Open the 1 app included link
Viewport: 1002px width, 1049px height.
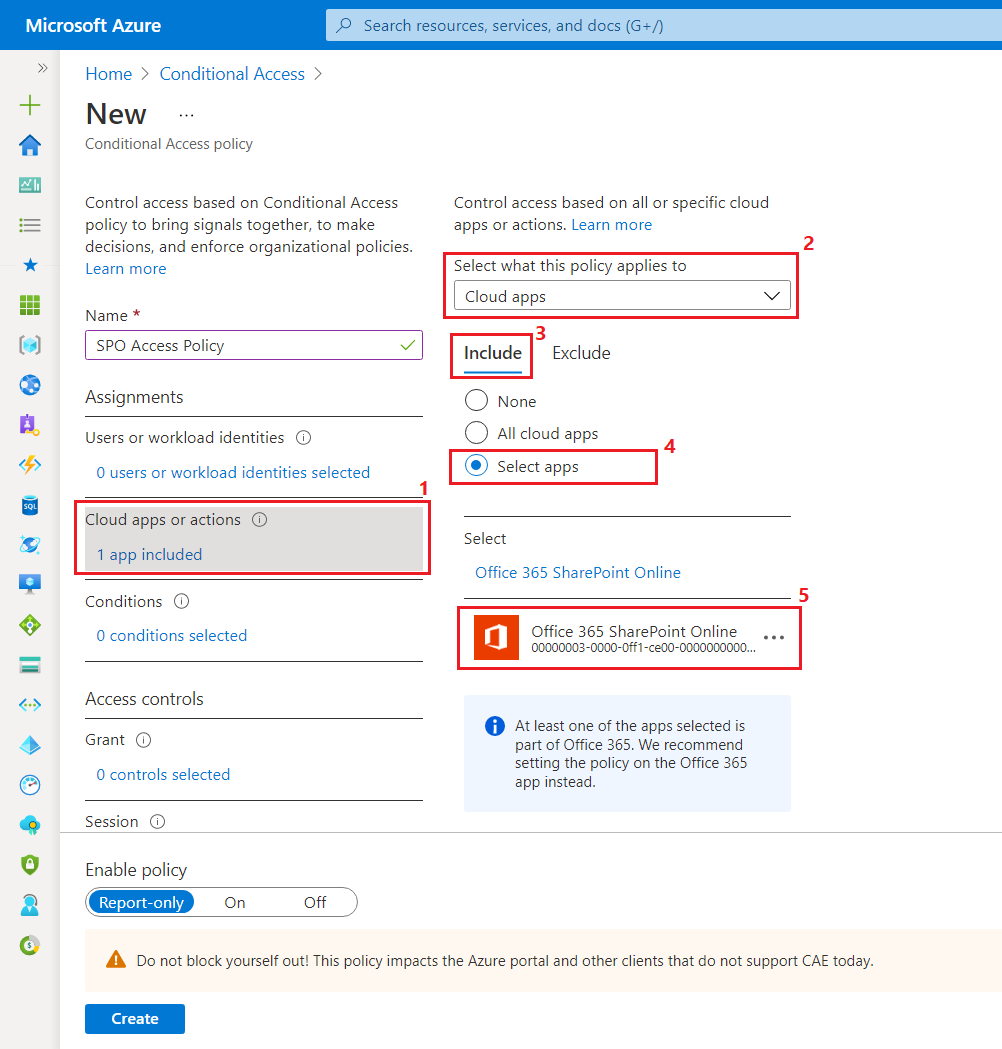[x=149, y=555]
